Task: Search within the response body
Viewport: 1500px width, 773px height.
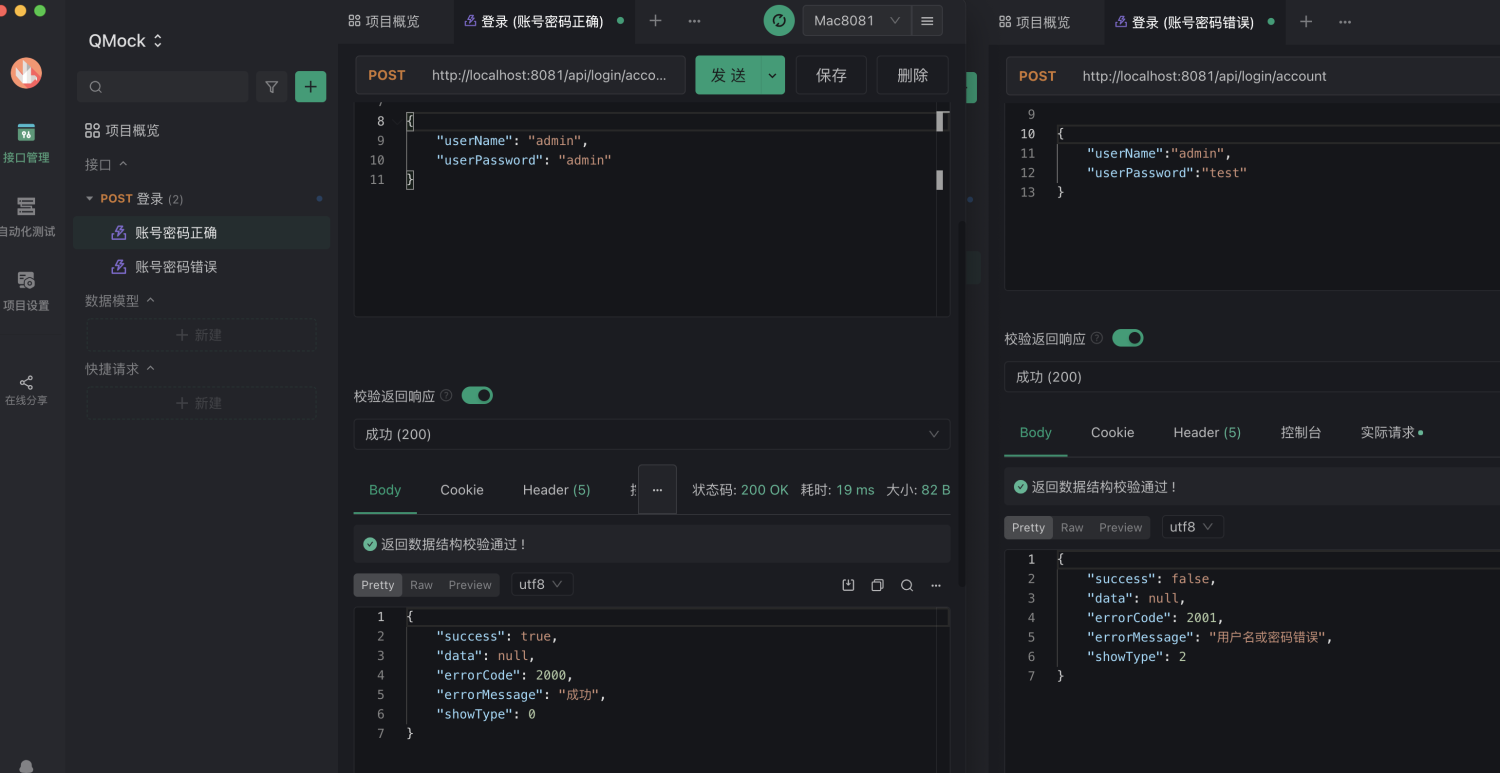Action: pyautogui.click(x=907, y=585)
